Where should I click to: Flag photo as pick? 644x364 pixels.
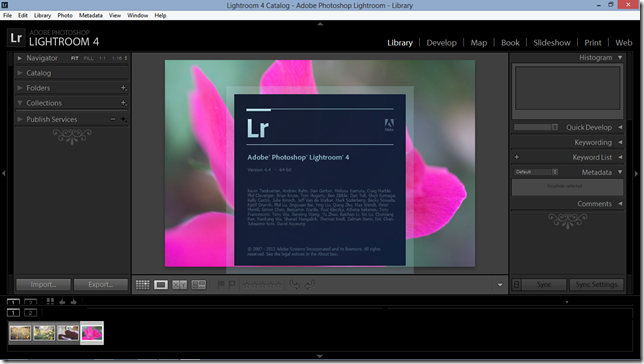221,284
